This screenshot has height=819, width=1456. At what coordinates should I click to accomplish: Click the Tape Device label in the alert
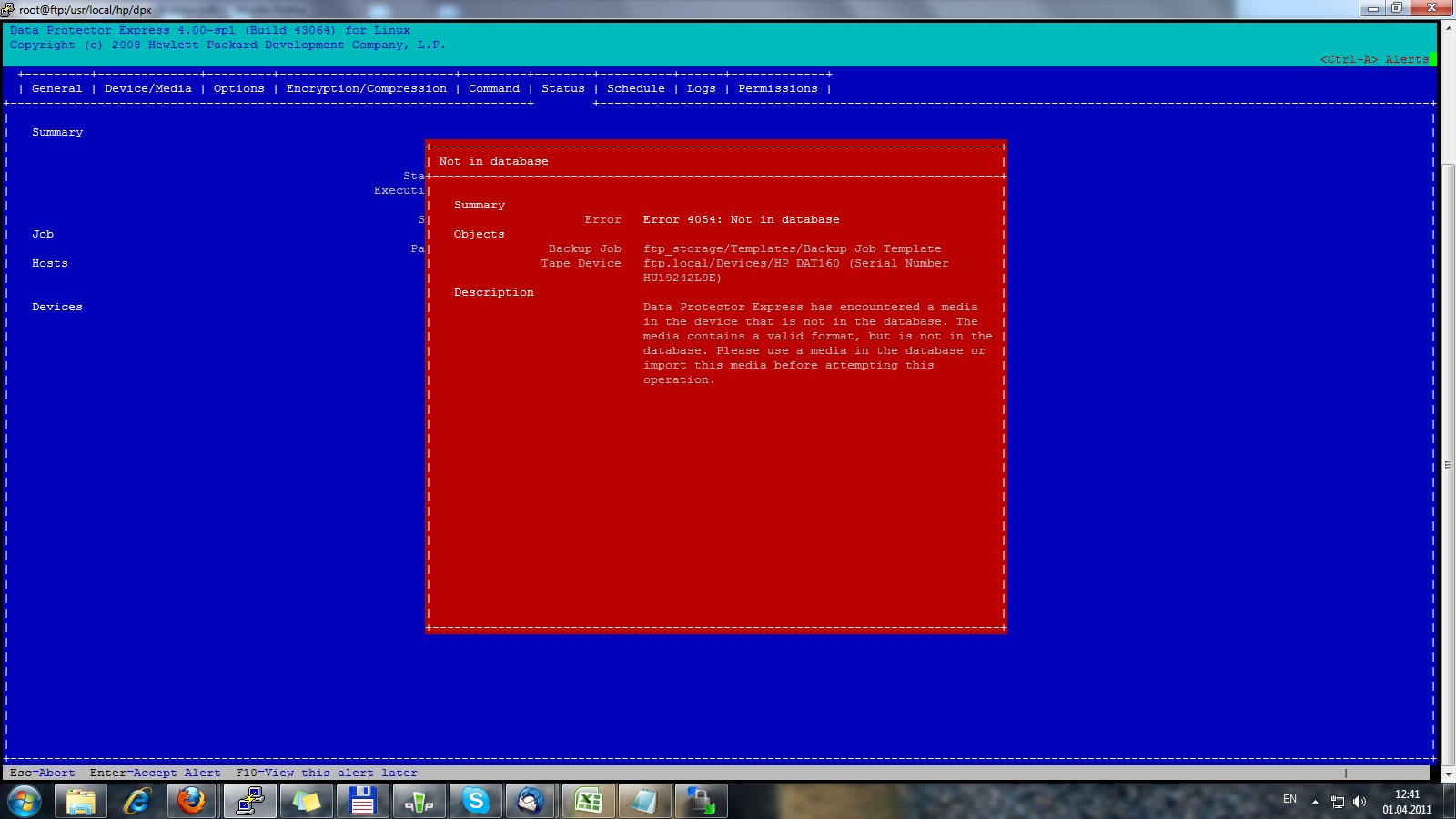coord(581,263)
